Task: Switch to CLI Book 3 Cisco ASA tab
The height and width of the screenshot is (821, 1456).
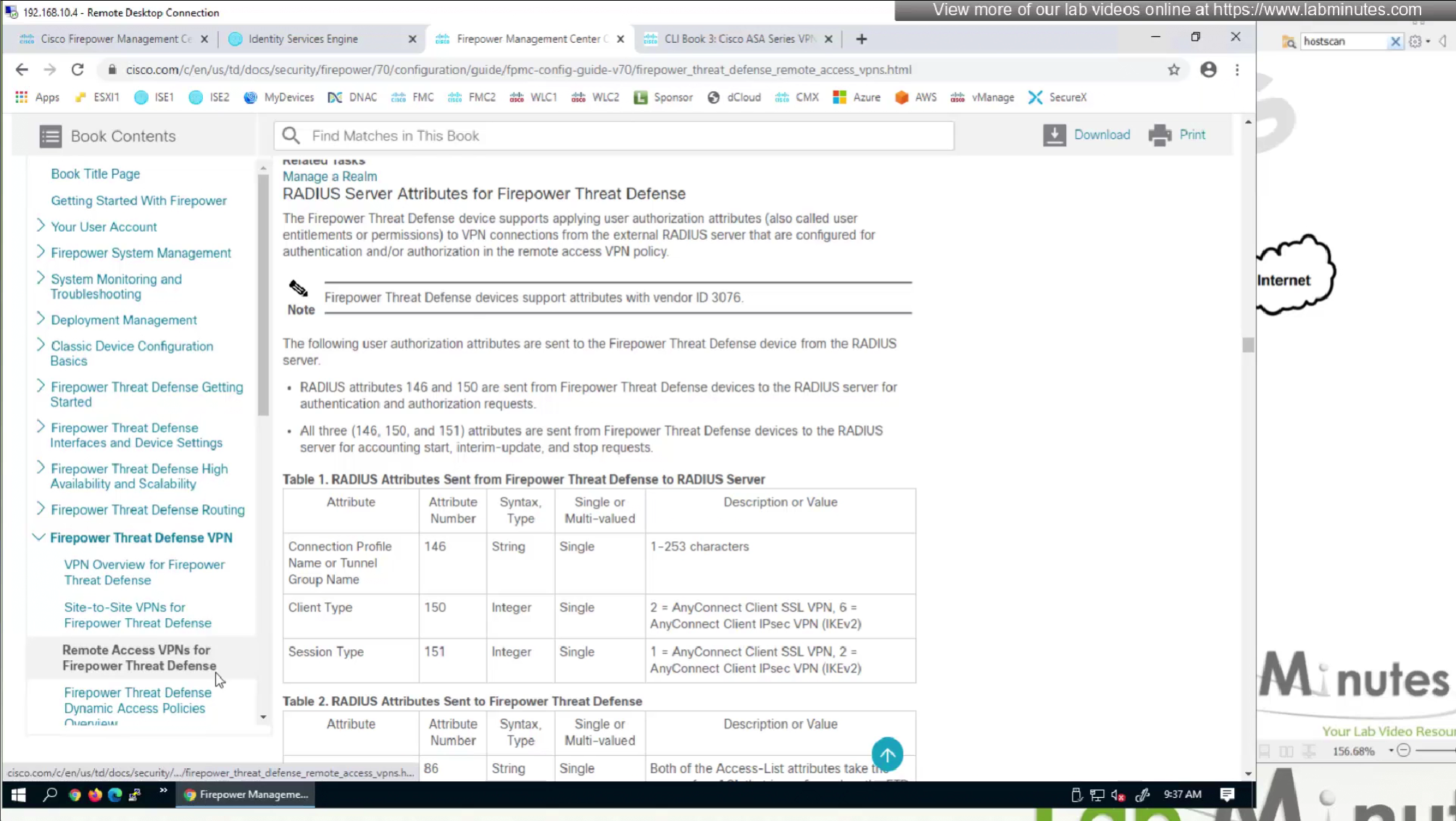Action: (x=739, y=39)
